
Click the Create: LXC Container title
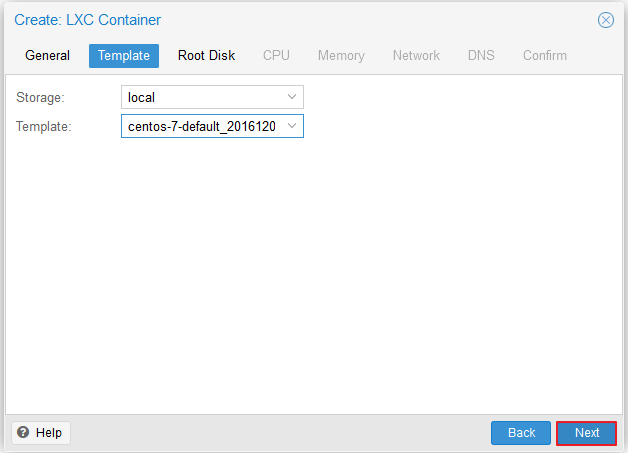click(87, 20)
